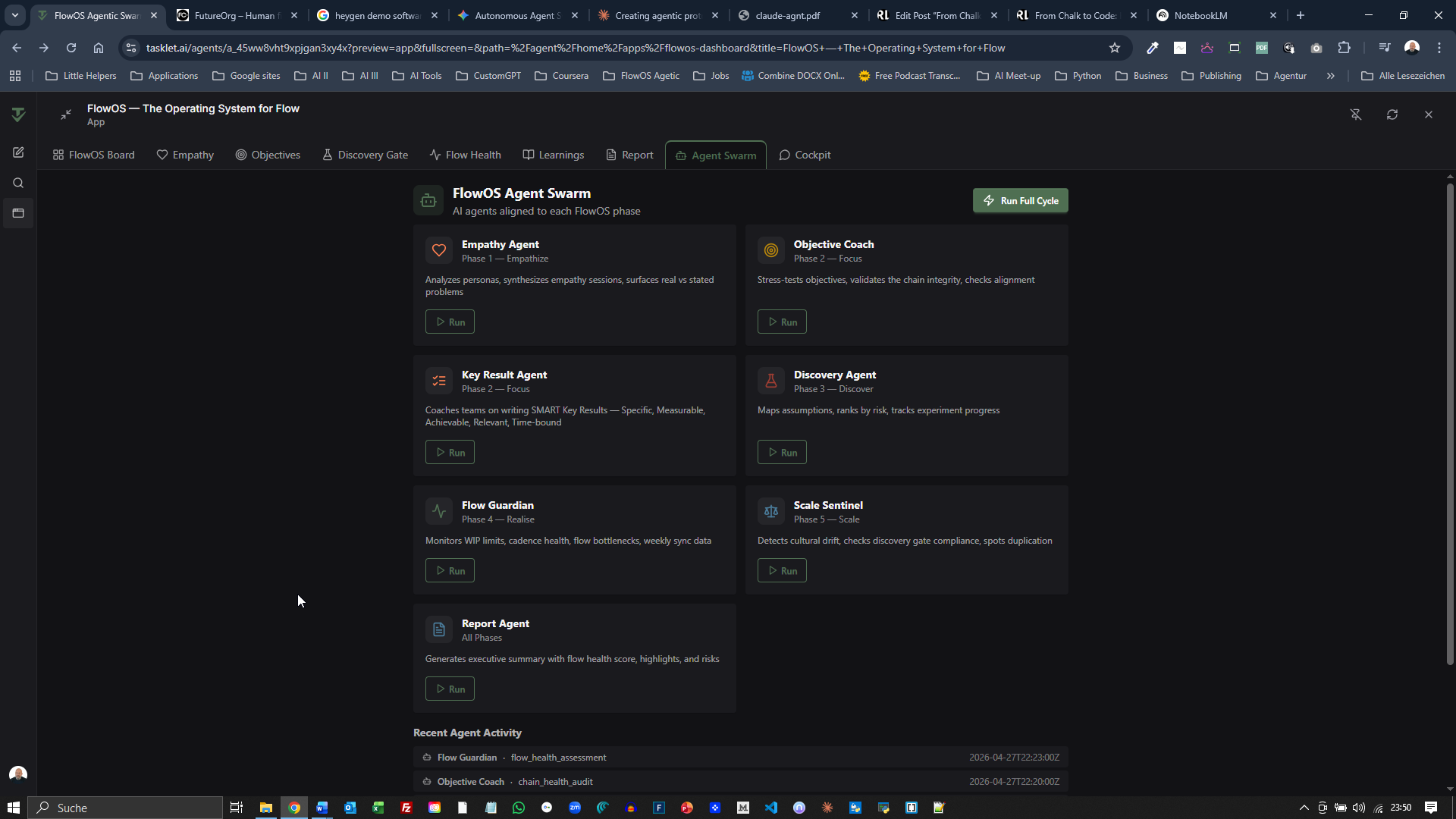Expand hidden bookmarks chevron
1456x819 pixels.
[1330, 76]
